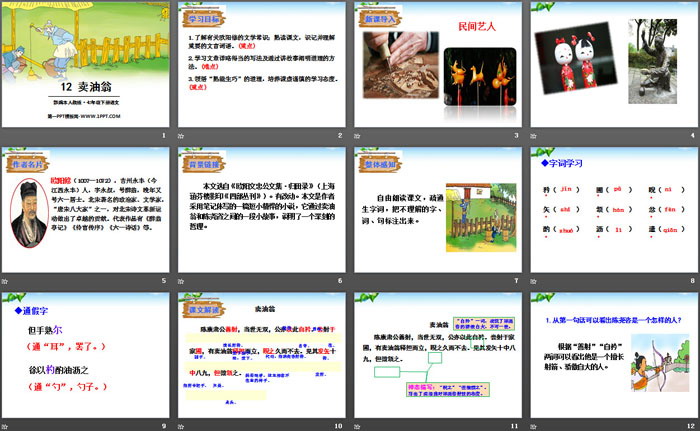
Task: Click the animation star icon under slide 10
Action: coord(181,427)
